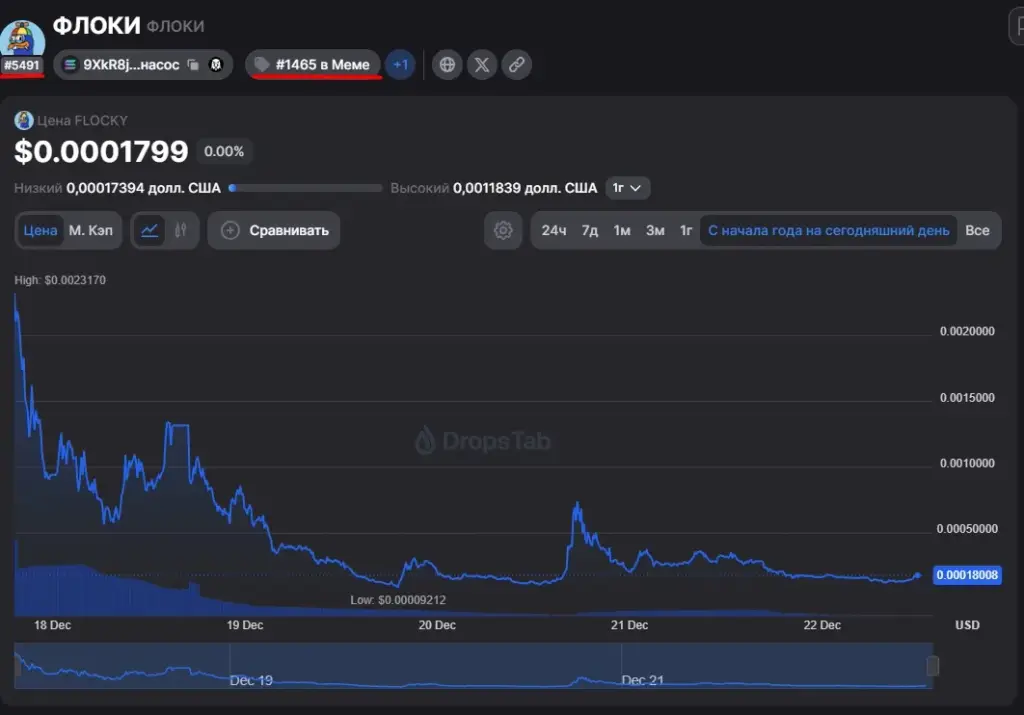Screen dimensions: 1024x715
Task: Expand the +1 additional tags badge
Action: point(400,65)
